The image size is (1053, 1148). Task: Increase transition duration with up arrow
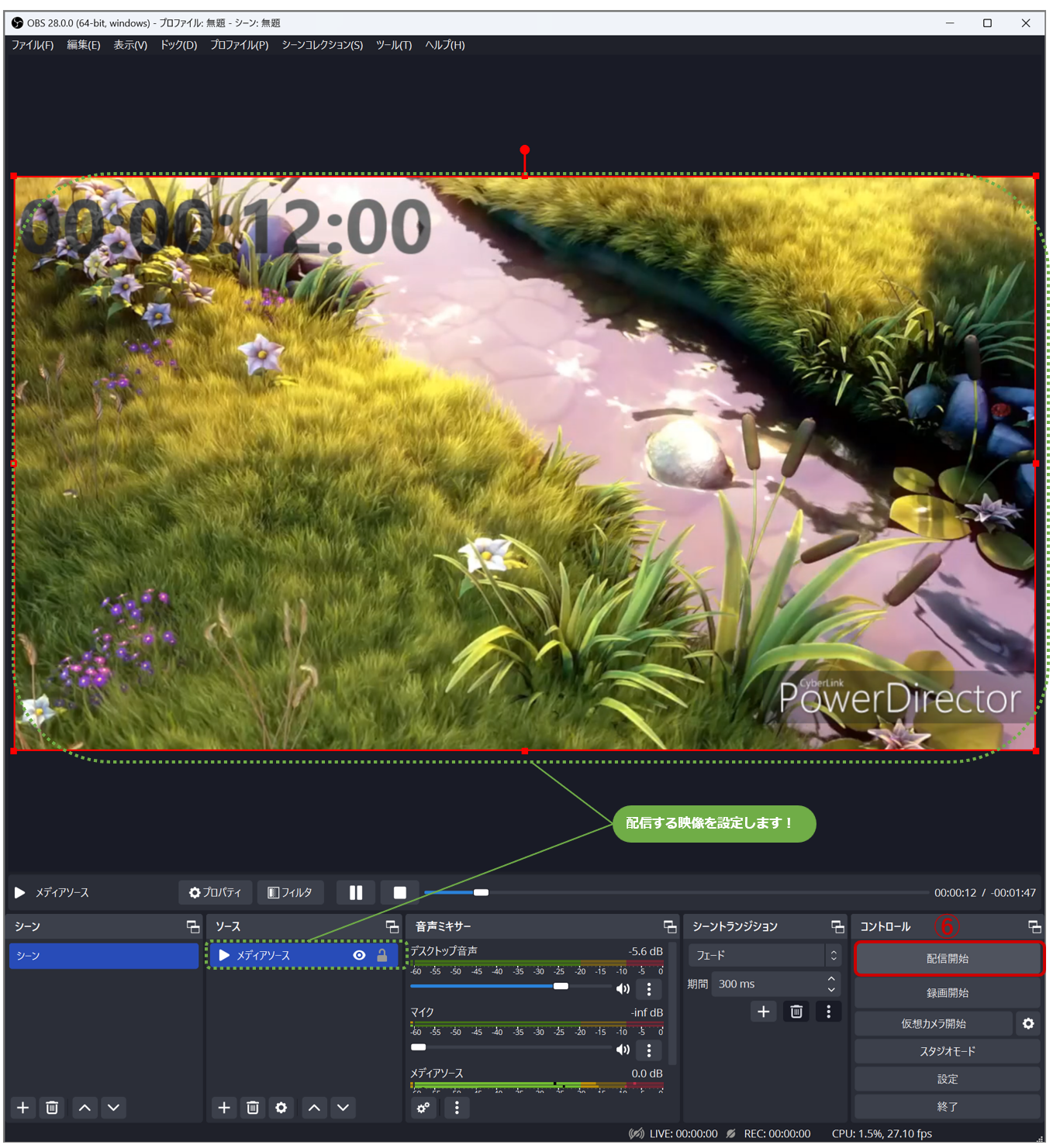(831, 978)
